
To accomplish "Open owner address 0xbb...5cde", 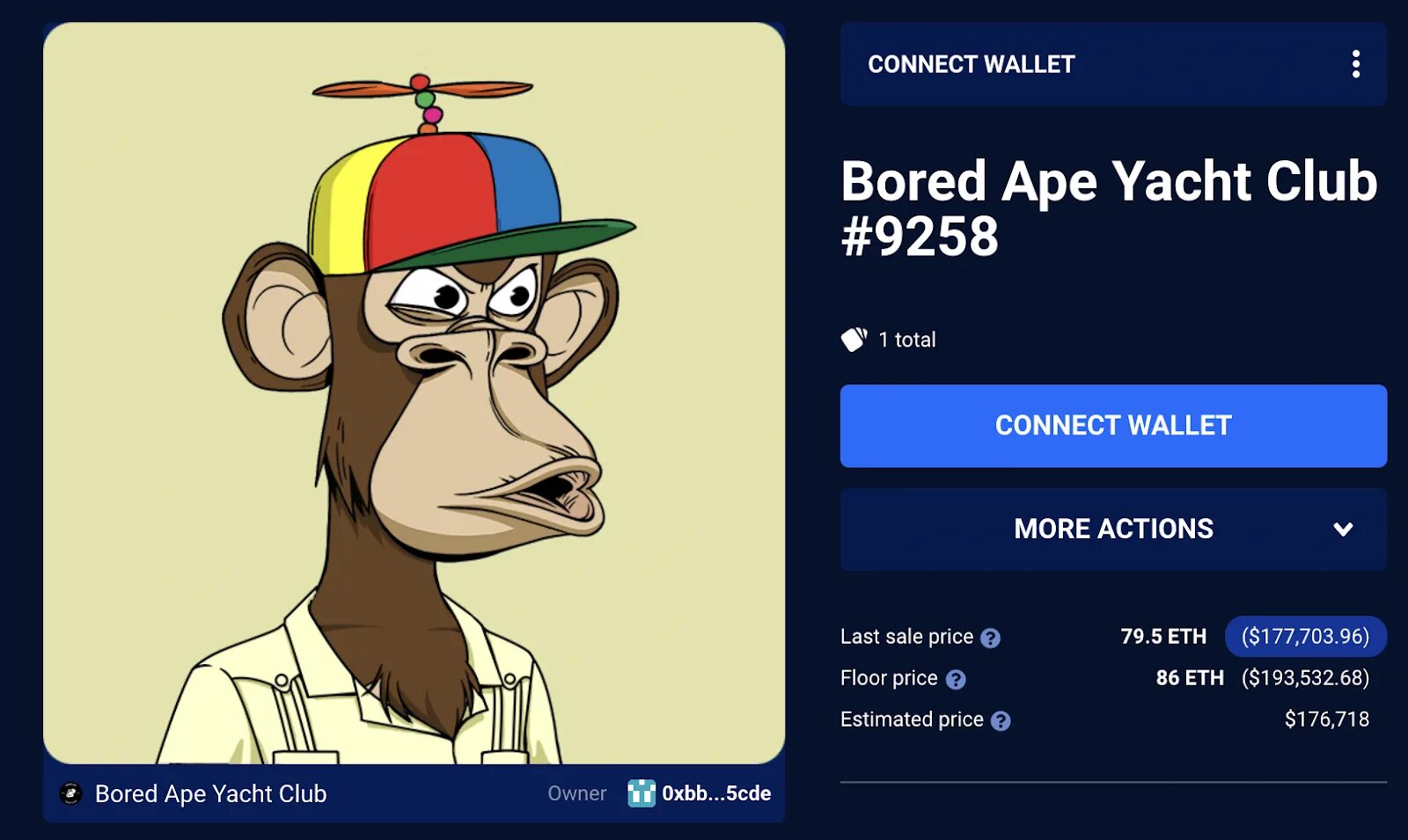I will pos(716,793).
